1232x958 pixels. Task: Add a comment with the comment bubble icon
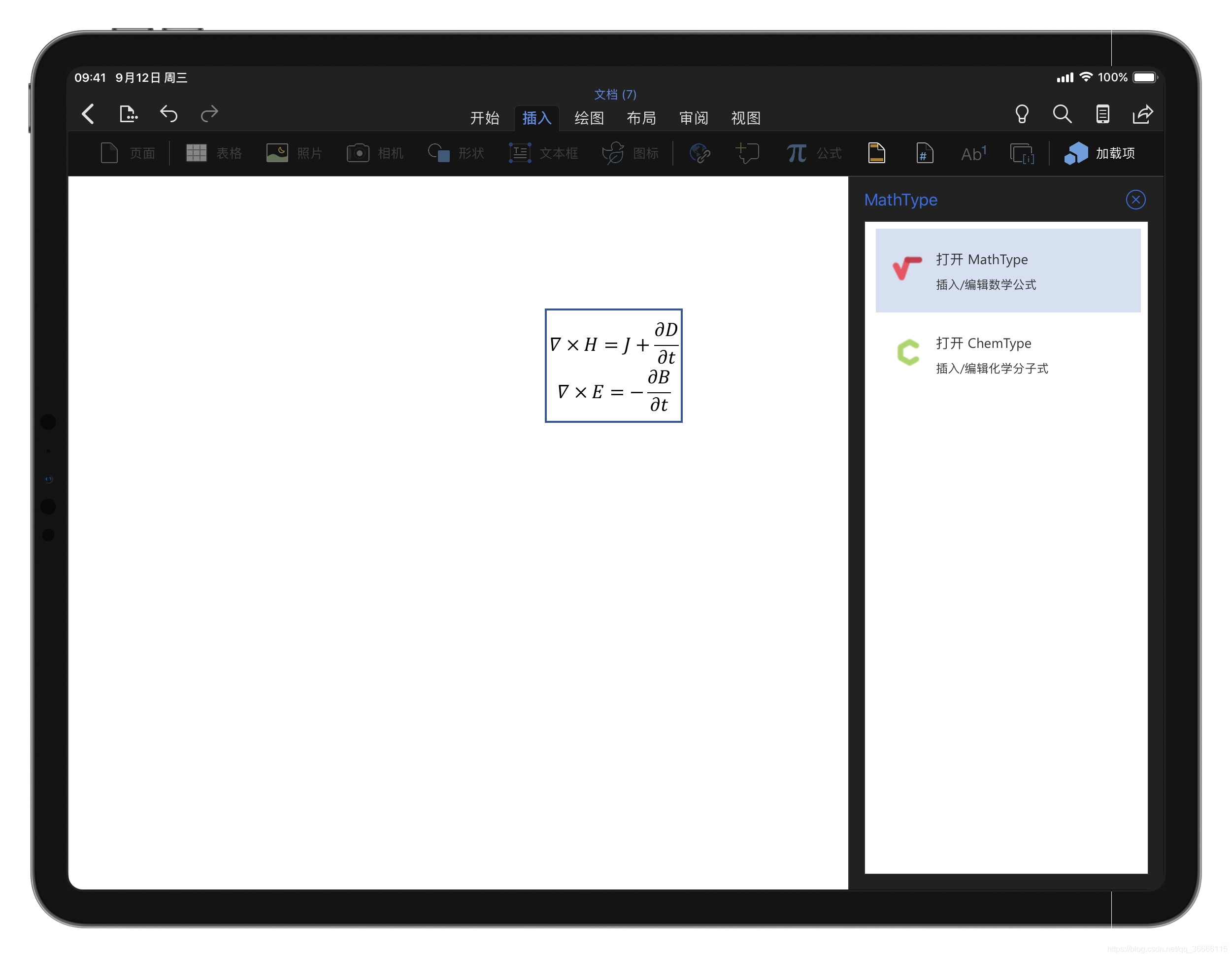click(748, 153)
